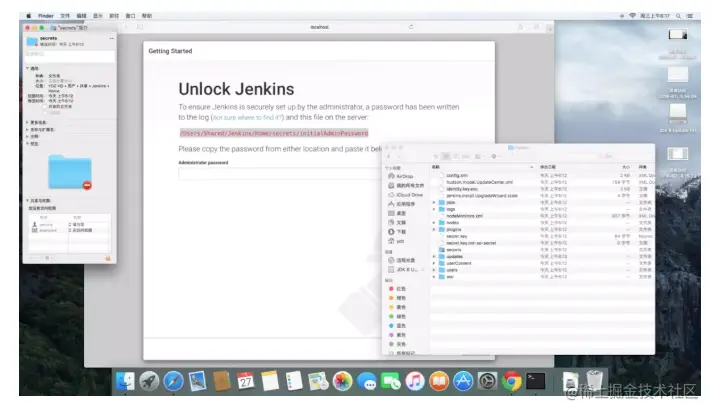Screen dimensions: 712x414
Task: Open App Store icon in Dock
Action: [463, 381]
